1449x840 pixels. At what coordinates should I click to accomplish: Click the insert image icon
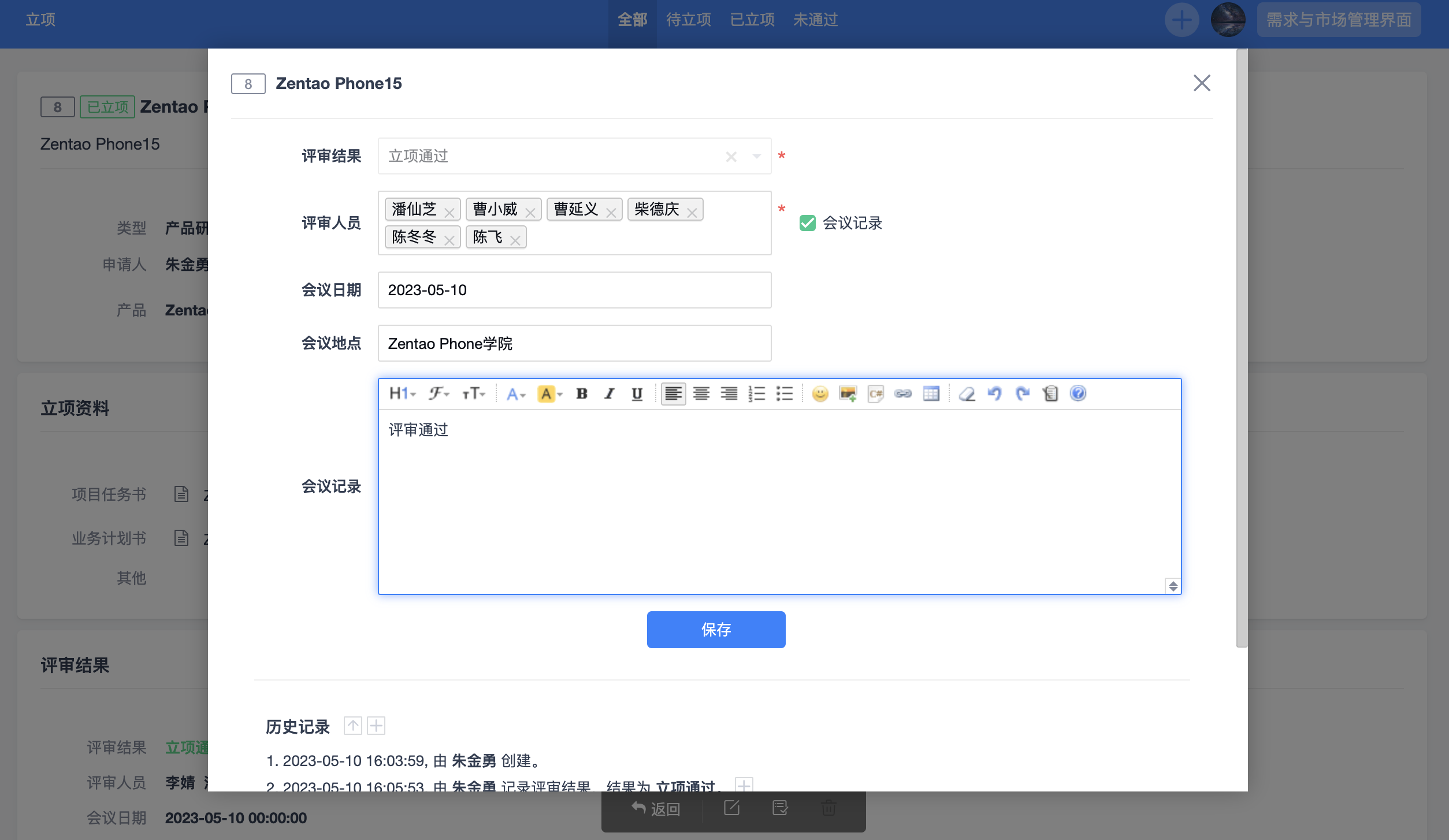coord(848,394)
